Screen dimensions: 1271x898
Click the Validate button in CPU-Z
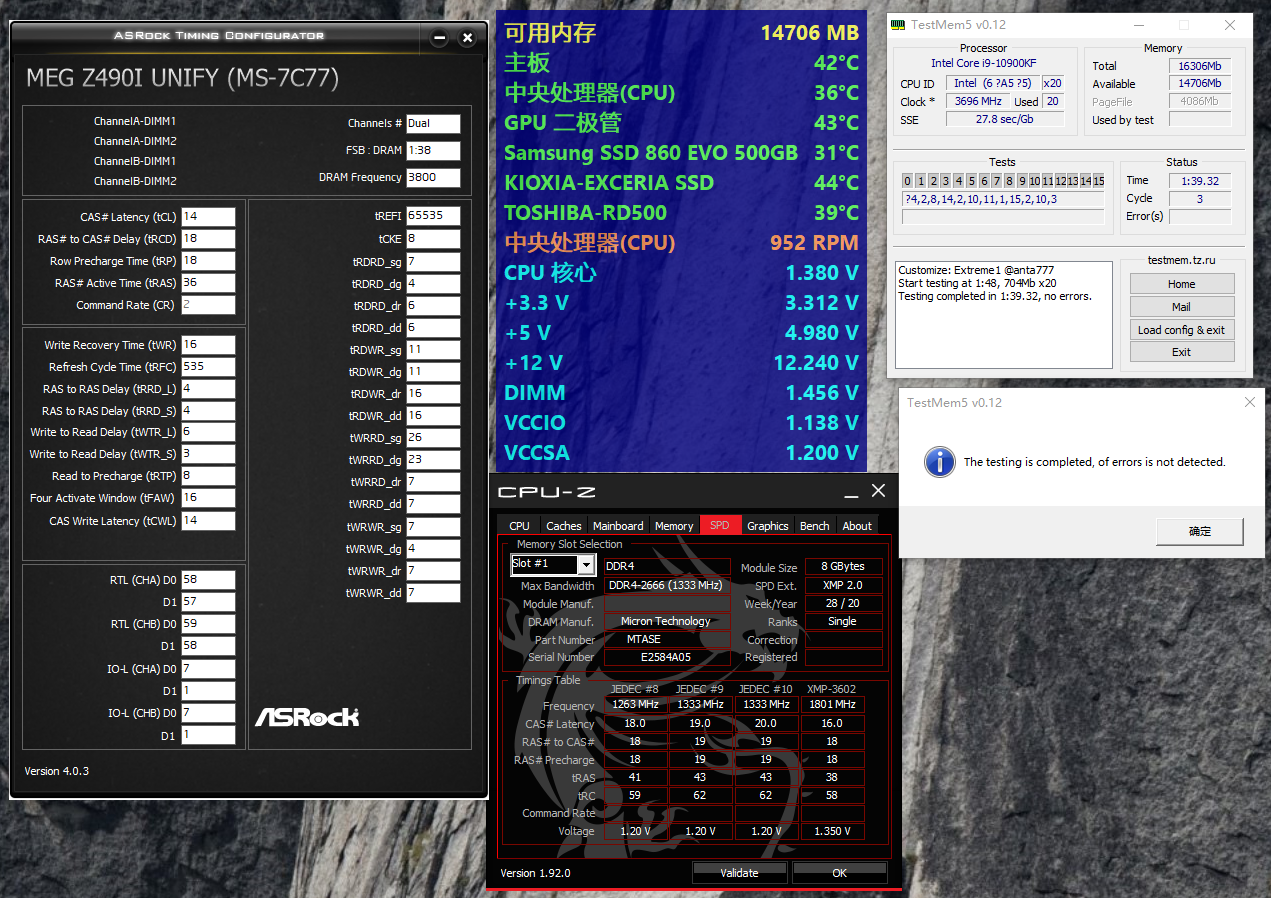tap(739, 873)
